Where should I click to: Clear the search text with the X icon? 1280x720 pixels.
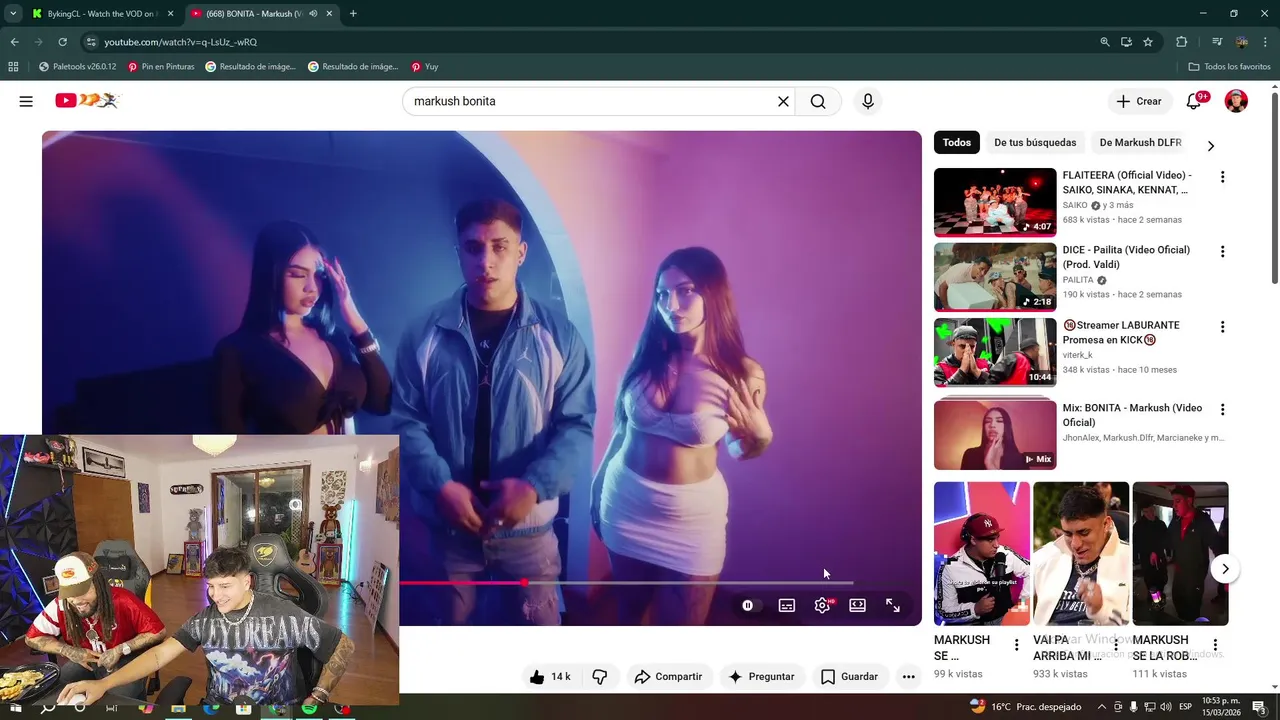(x=783, y=101)
